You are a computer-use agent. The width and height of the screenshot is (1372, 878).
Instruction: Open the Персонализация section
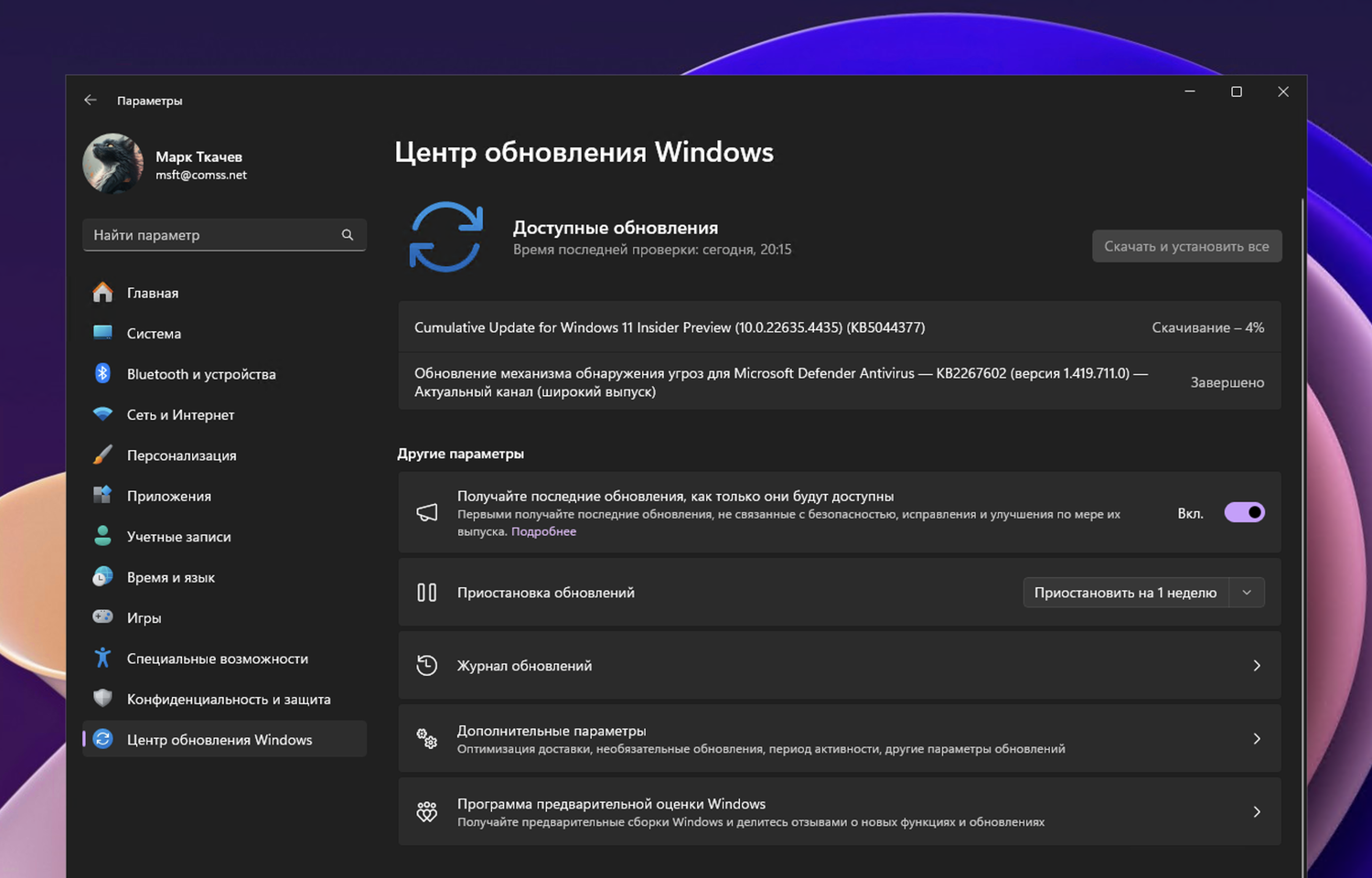(x=224, y=455)
